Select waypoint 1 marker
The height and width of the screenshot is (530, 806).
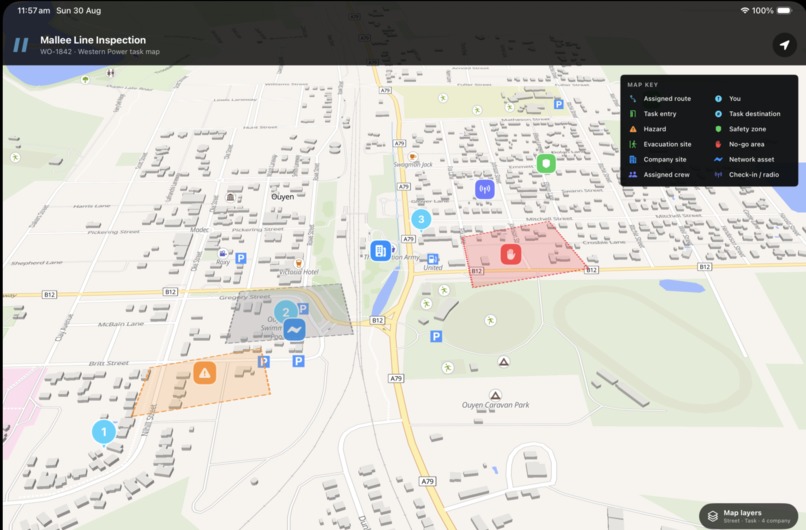pyautogui.click(x=104, y=432)
